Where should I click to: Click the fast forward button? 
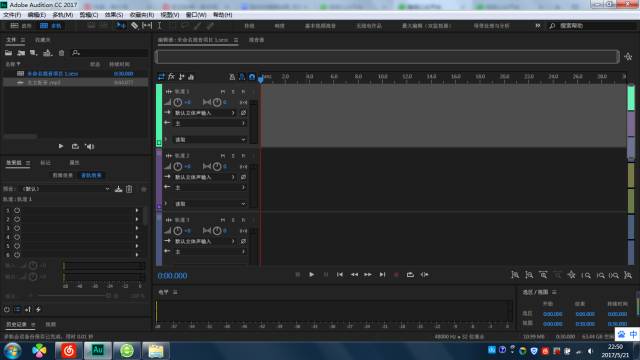[368, 275]
